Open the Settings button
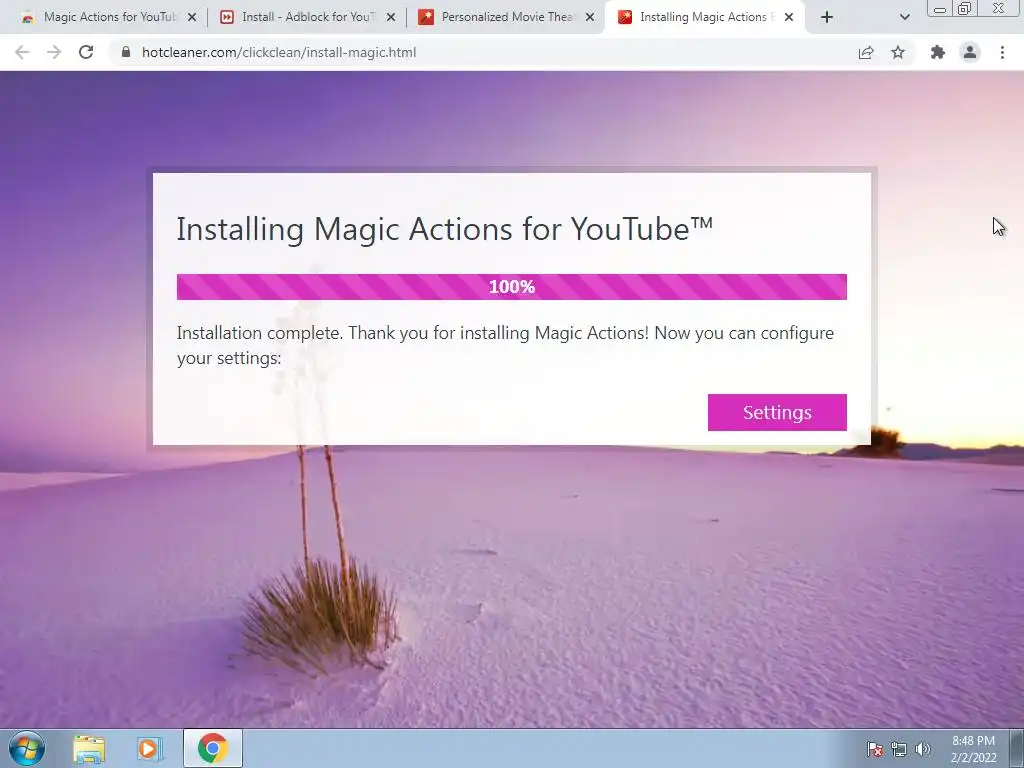The height and width of the screenshot is (768, 1024). 777,412
